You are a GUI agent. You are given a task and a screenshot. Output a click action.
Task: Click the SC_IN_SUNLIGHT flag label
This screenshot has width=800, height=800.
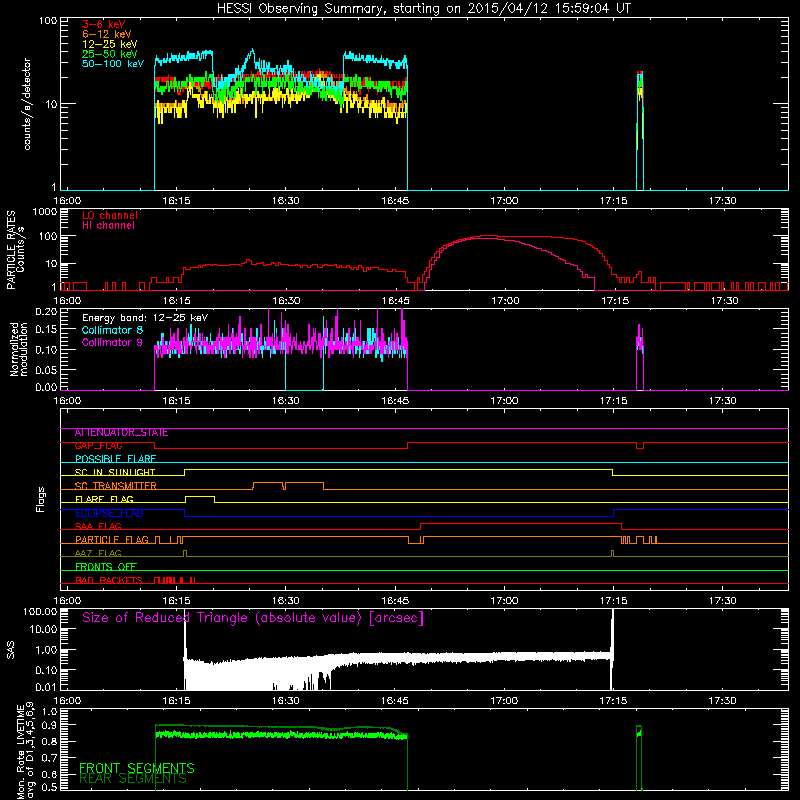click(x=115, y=472)
